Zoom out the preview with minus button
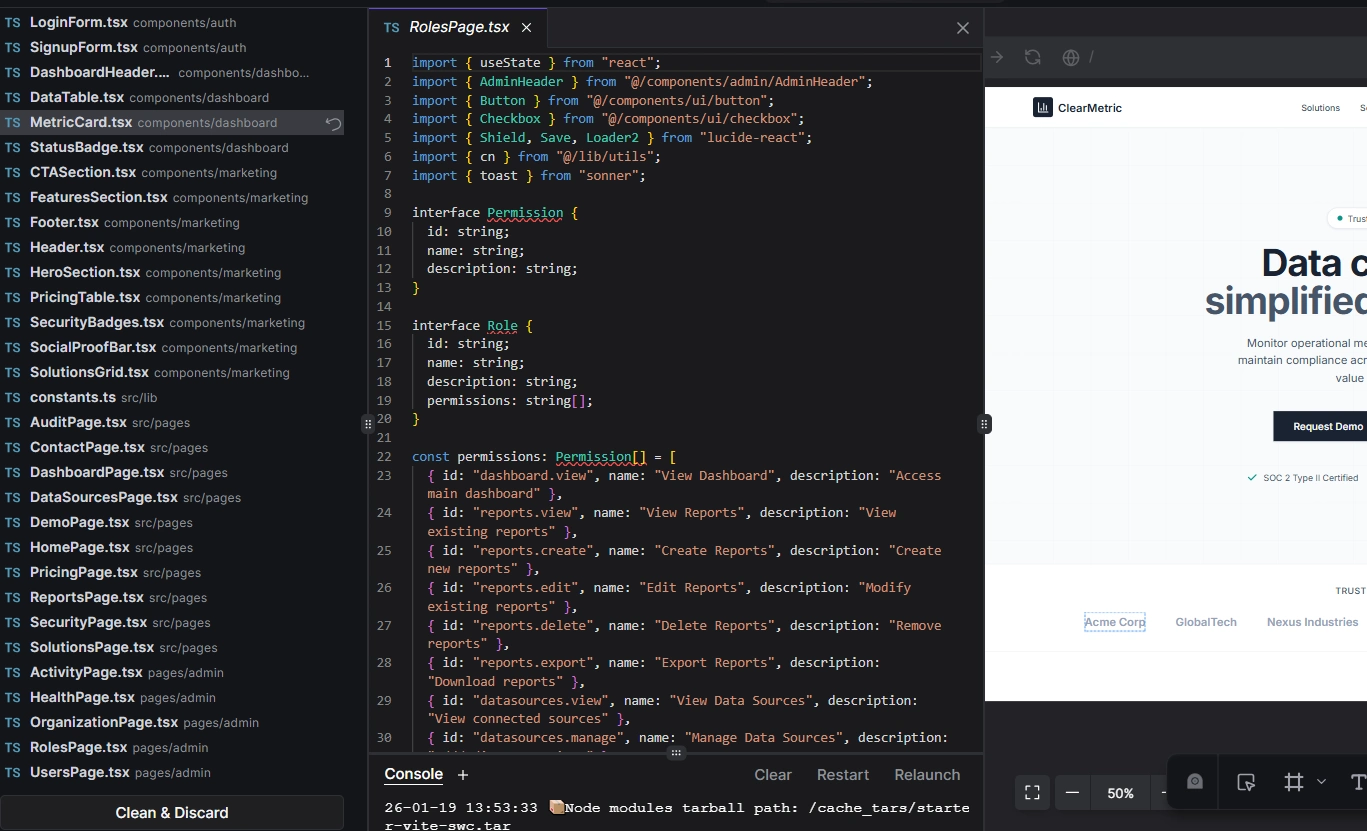 [1072, 793]
